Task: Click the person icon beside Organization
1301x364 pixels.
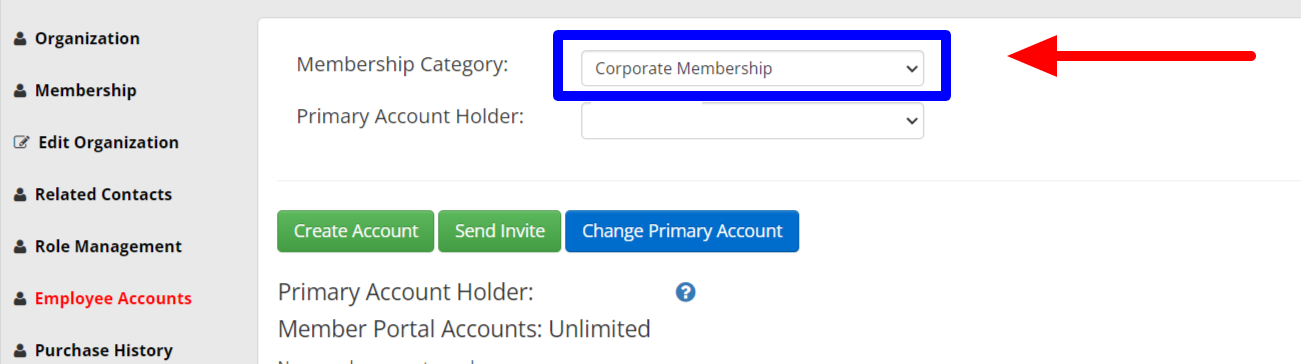Action: click(20, 39)
